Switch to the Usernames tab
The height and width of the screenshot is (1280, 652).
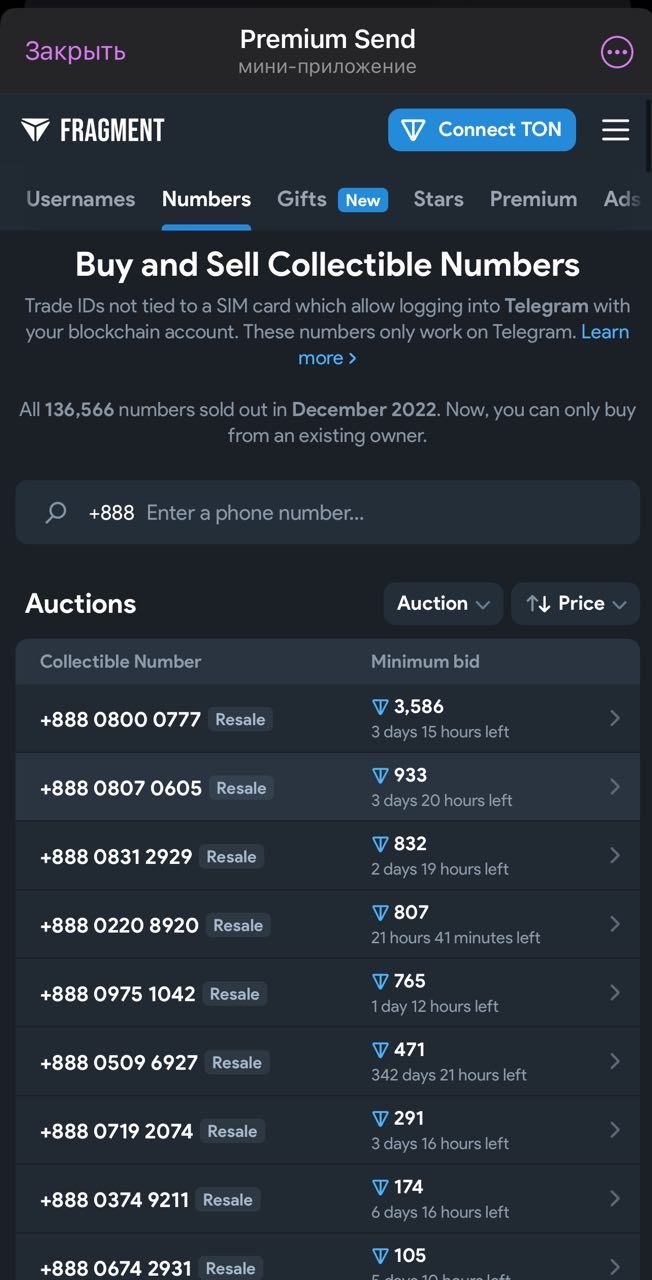pos(80,199)
